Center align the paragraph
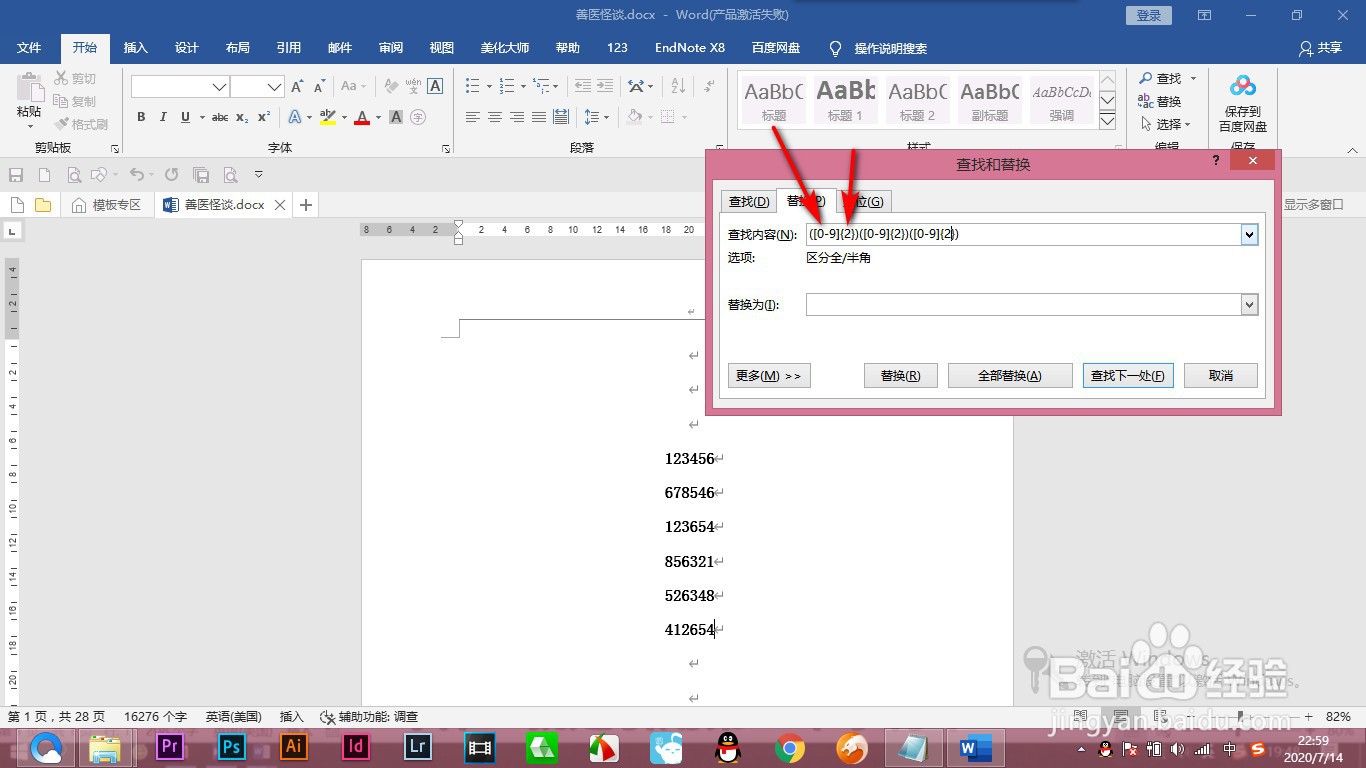This screenshot has width=1366, height=768. click(x=494, y=117)
